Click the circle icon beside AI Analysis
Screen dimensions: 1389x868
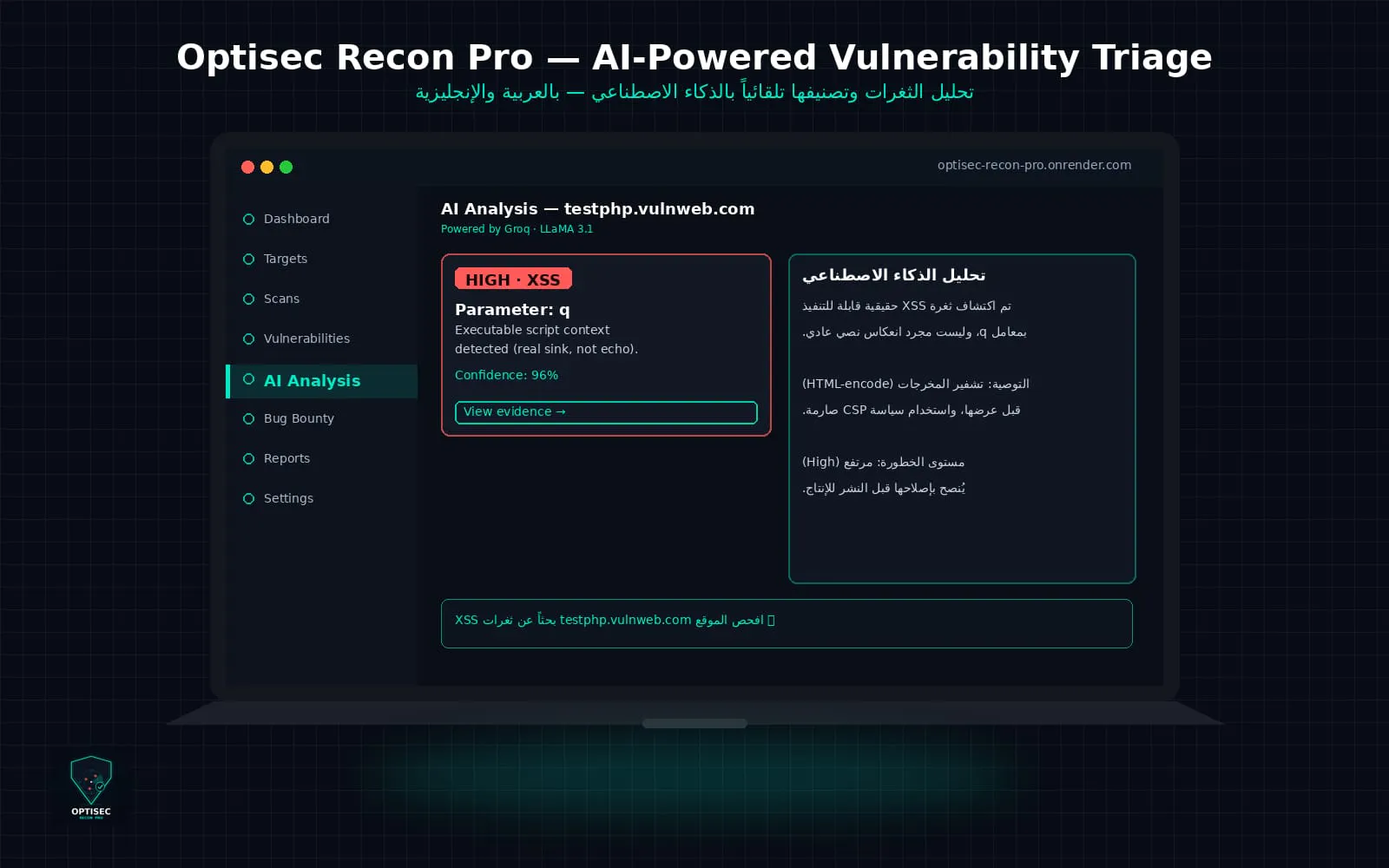pyautogui.click(x=248, y=379)
